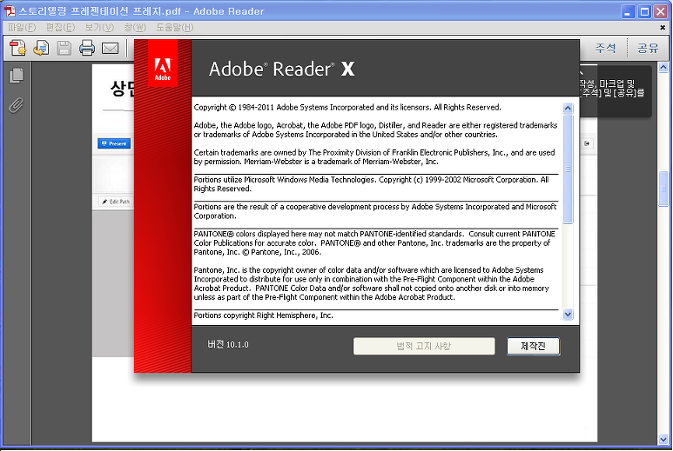Open the 보기(V) menu
The height and width of the screenshot is (451, 673).
click(99, 27)
